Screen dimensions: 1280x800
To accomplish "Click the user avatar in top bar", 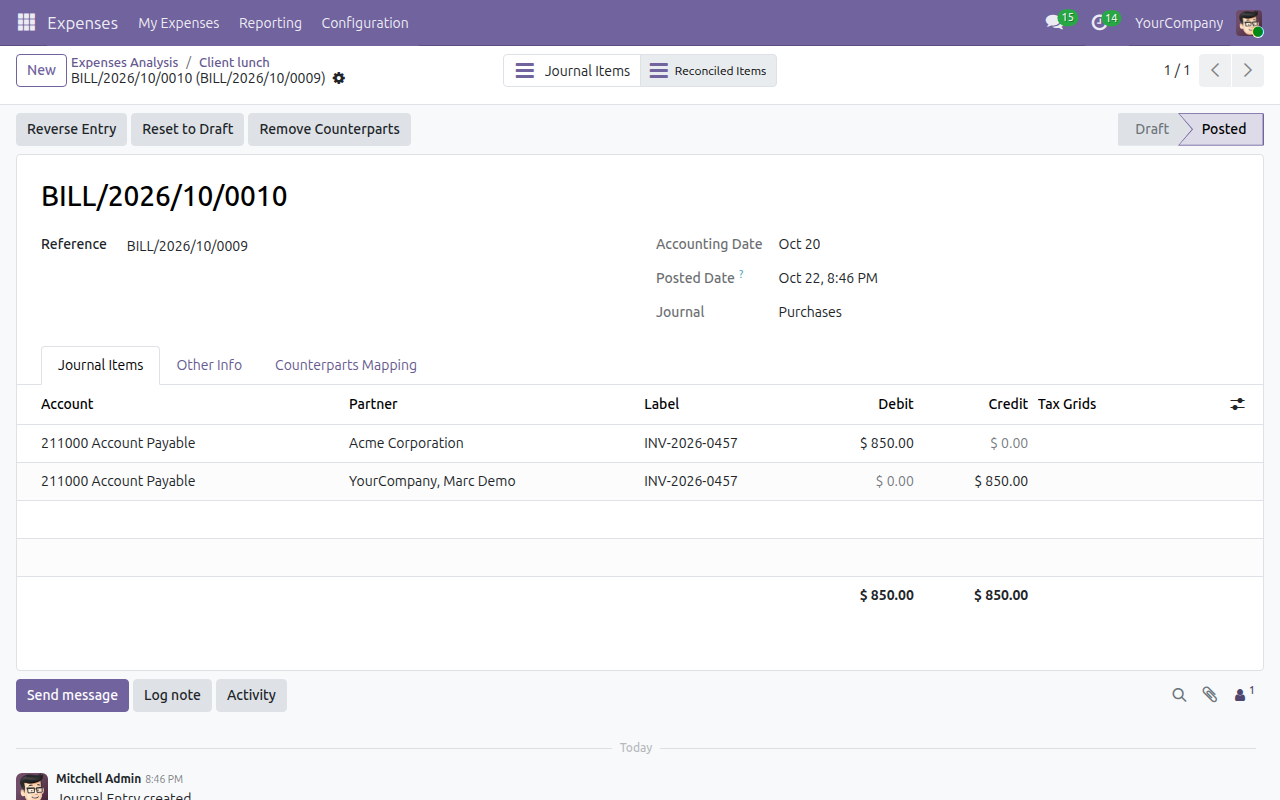I will tap(1249, 23).
